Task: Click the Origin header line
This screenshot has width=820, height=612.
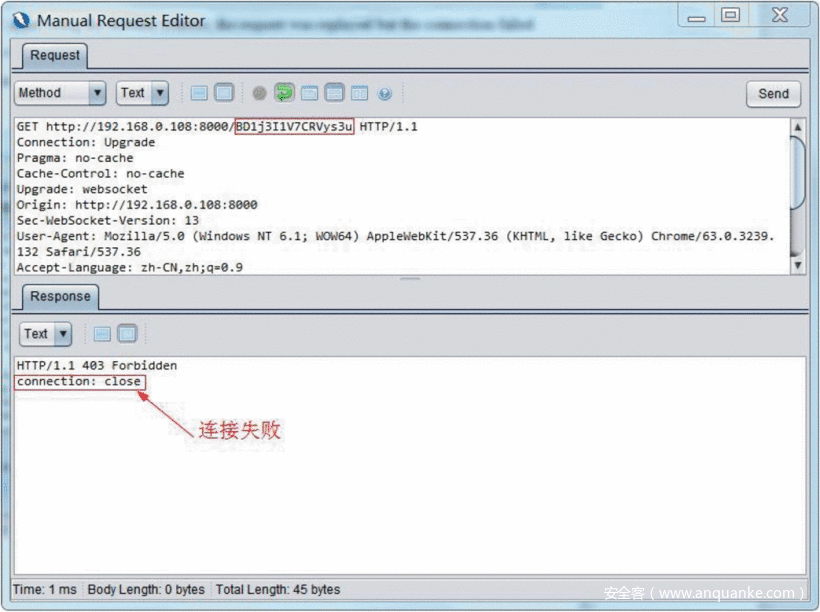Action: pos(137,205)
